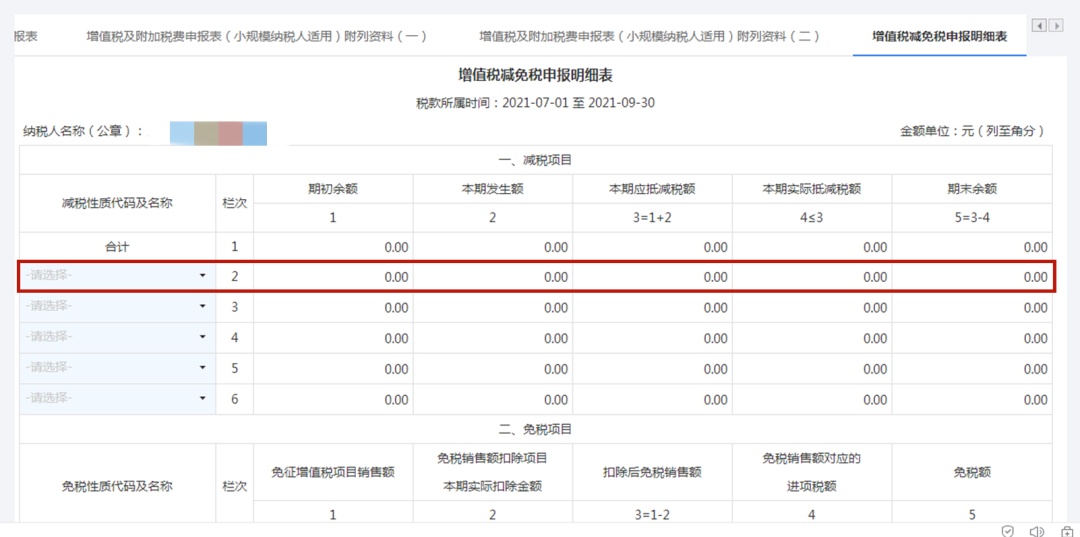Image resolution: width=1080 pixels, height=537 pixels.
Task: Open the row 3 tax reduction code dropdown
Action: click(118, 306)
